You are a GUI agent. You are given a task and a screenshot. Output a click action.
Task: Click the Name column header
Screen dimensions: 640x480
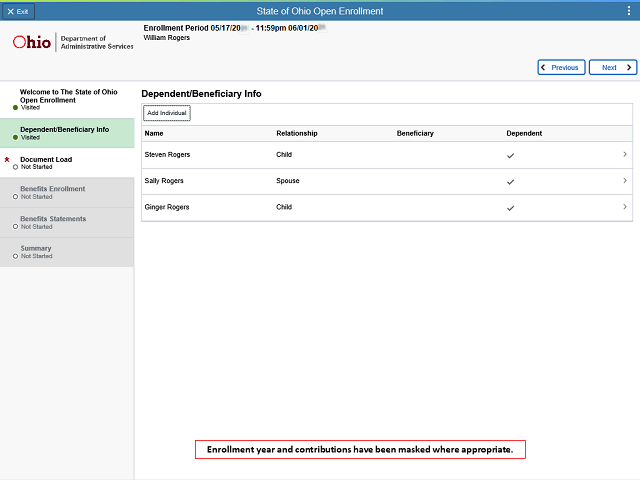pyautogui.click(x=154, y=133)
